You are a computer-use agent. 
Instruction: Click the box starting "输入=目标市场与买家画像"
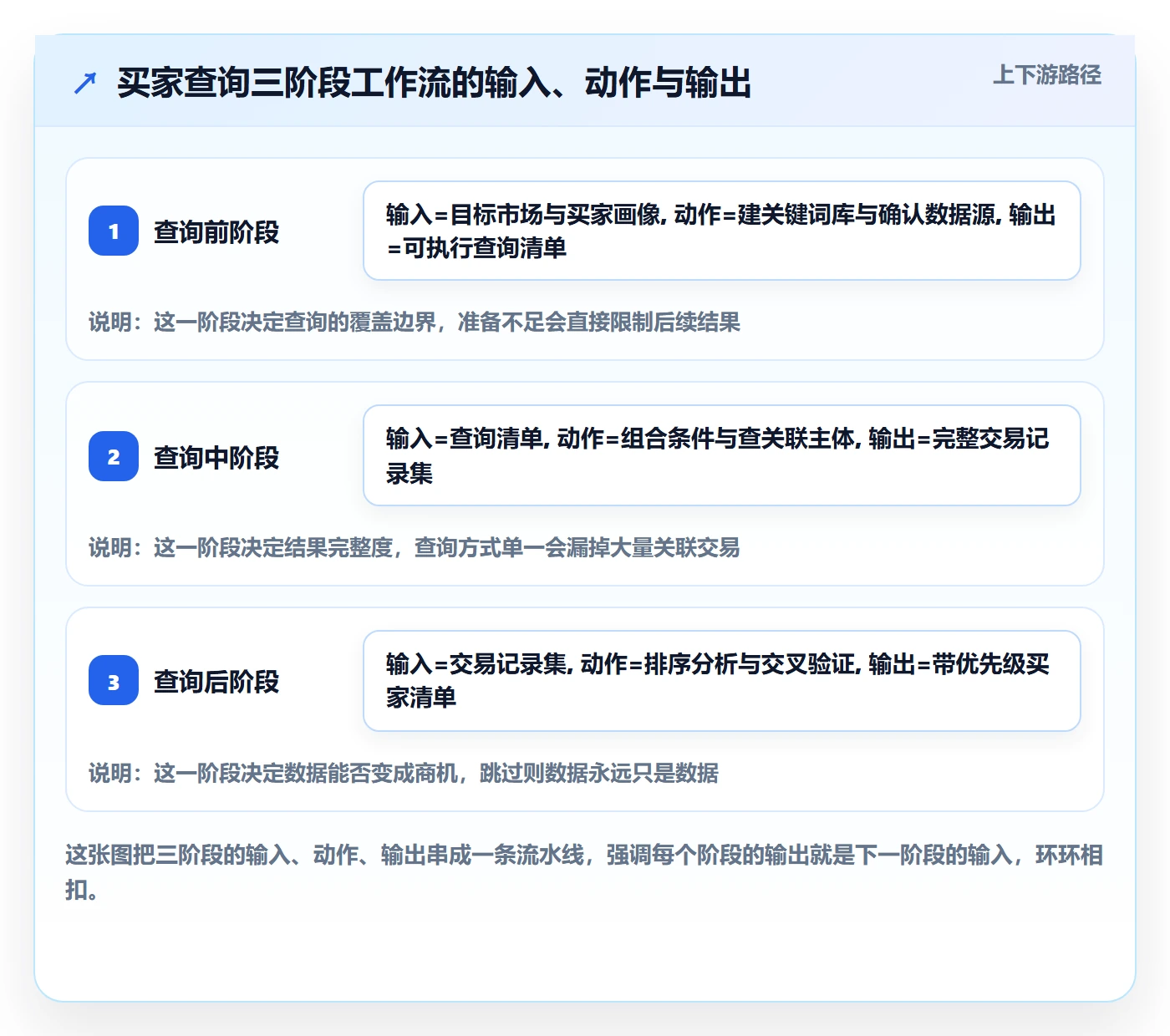point(722,231)
